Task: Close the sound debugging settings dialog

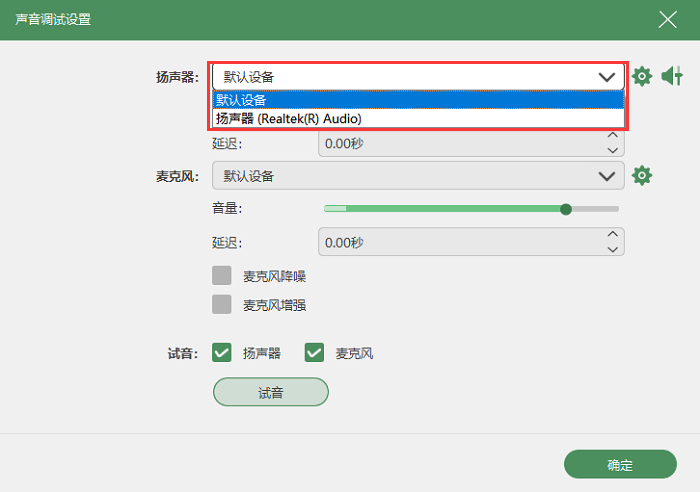Action: [x=667, y=20]
